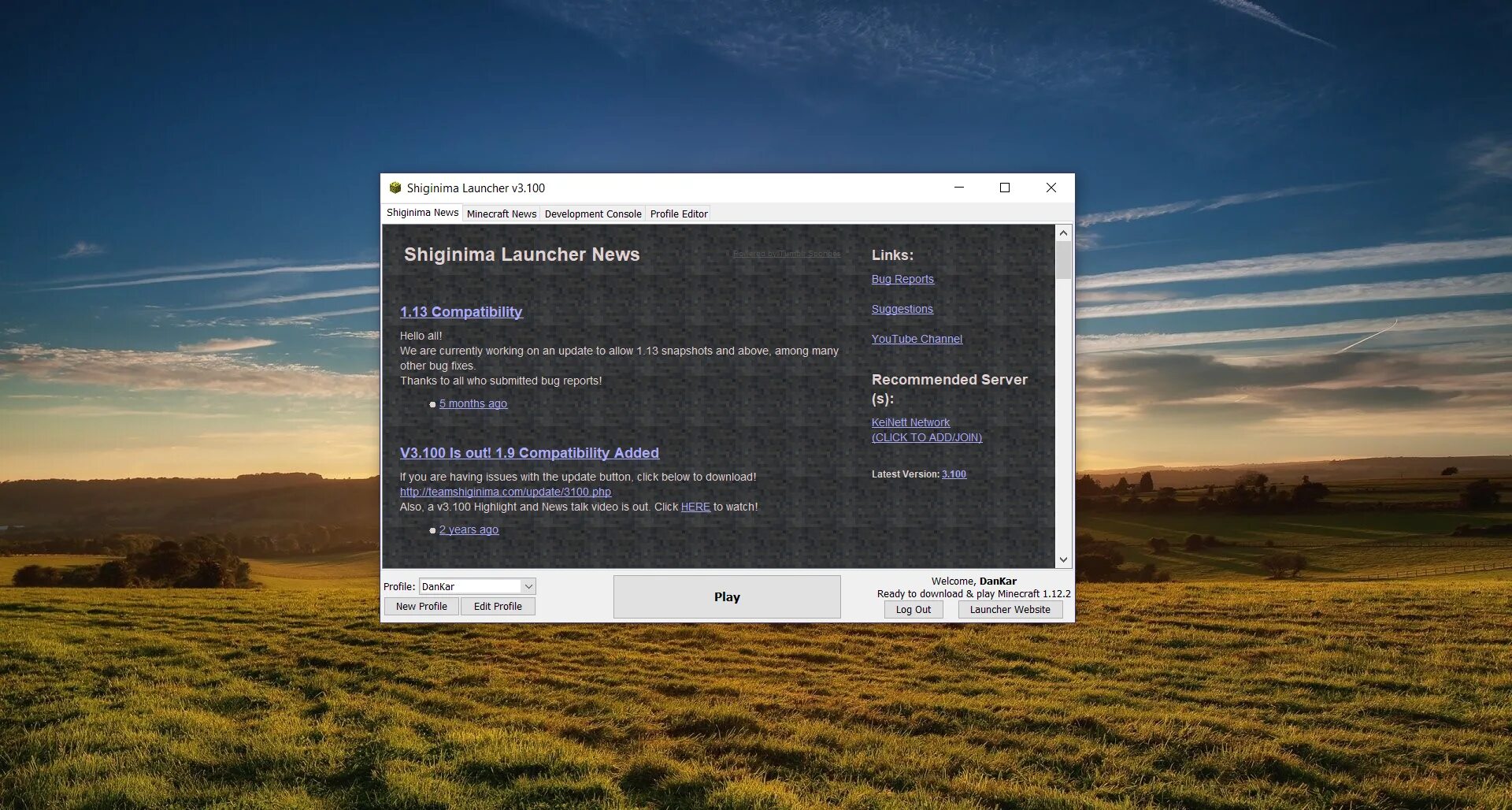
Task: Click the Shiginima Launcher News heading
Action: tap(521, 255)
